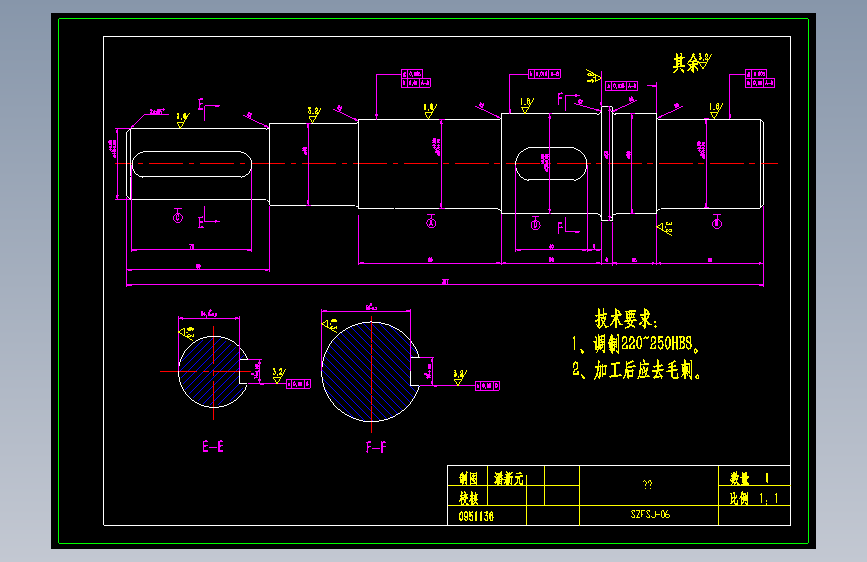Select the overall length dimension line
867x562 pixels.
tap(445, 285)
